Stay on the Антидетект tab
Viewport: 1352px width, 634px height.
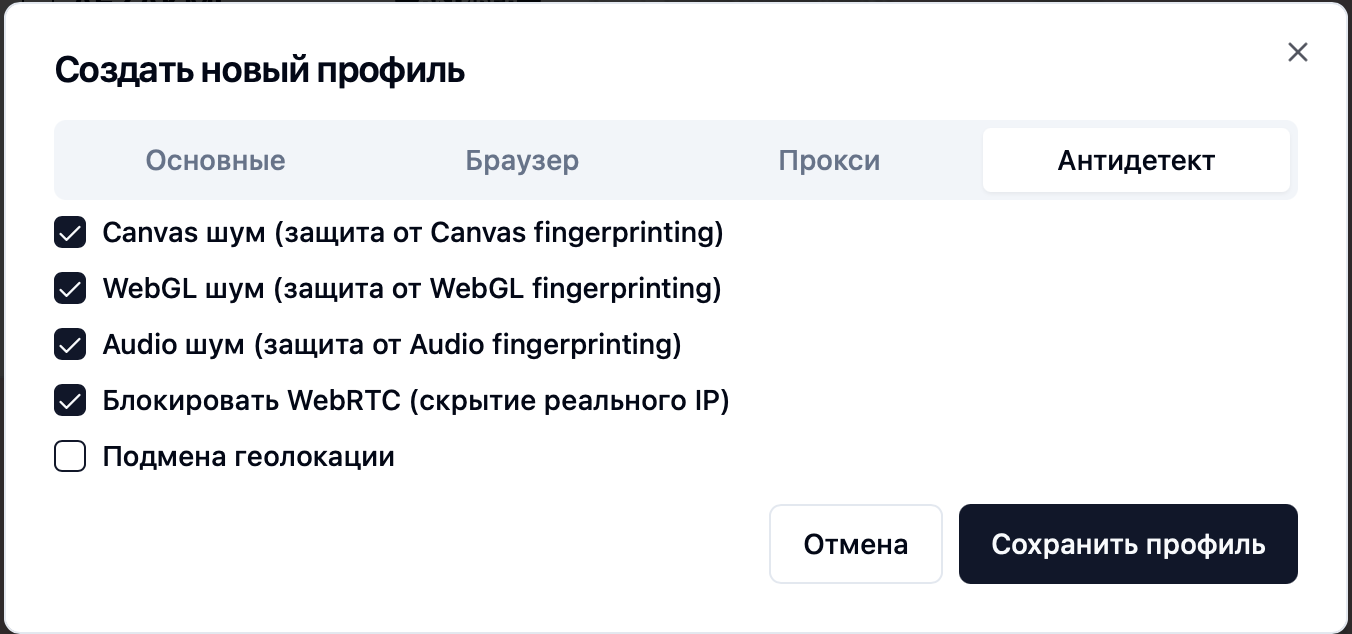coord(1136,159)
